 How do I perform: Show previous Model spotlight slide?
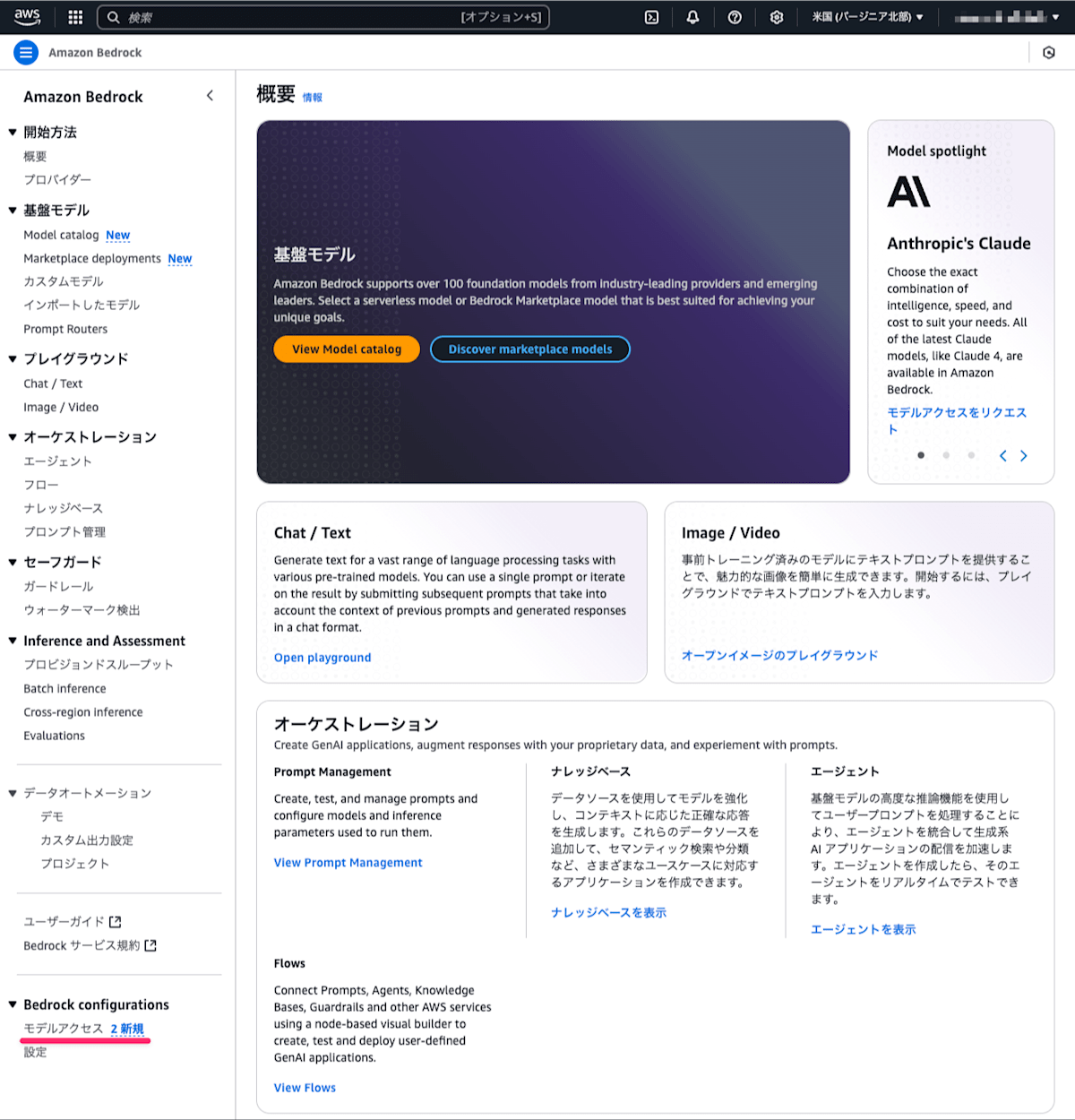[1003, 456]
